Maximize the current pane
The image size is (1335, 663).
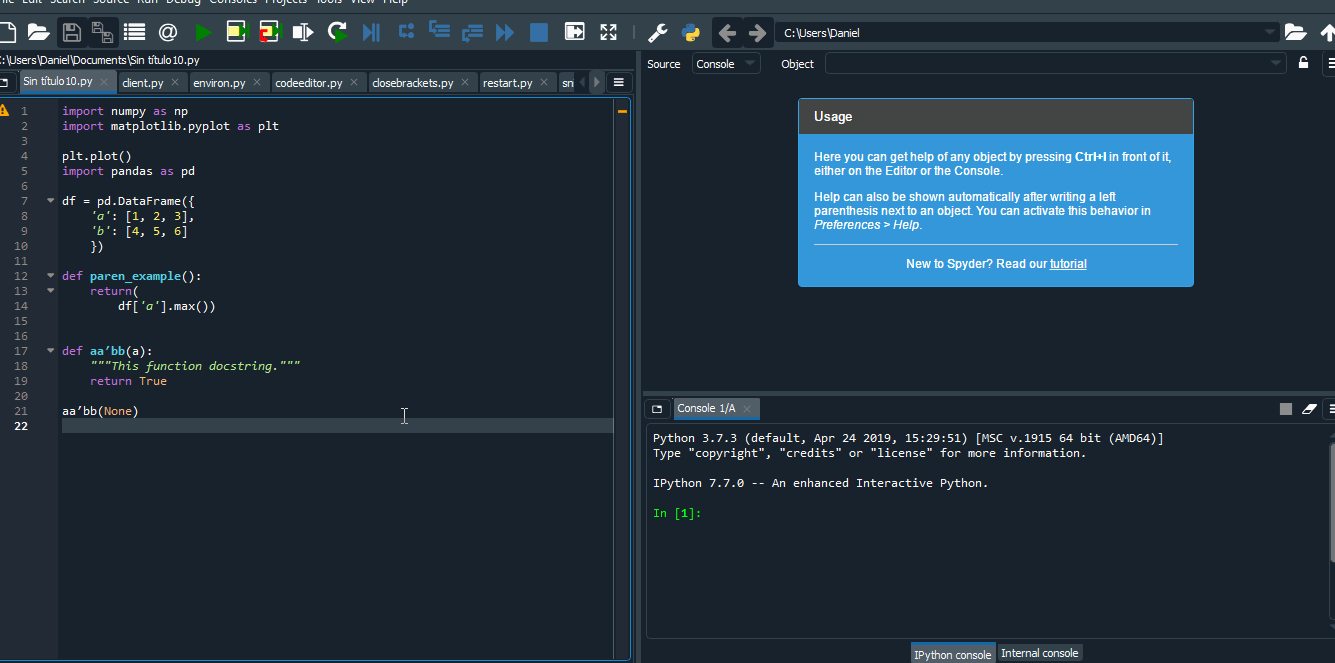[x=608, y=32]
